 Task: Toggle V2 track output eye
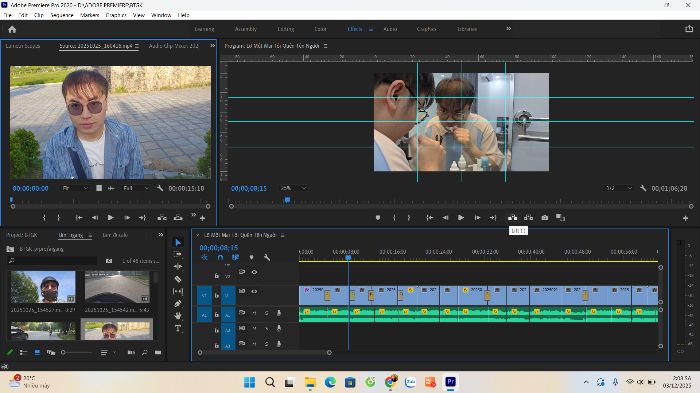pos(254,272)
